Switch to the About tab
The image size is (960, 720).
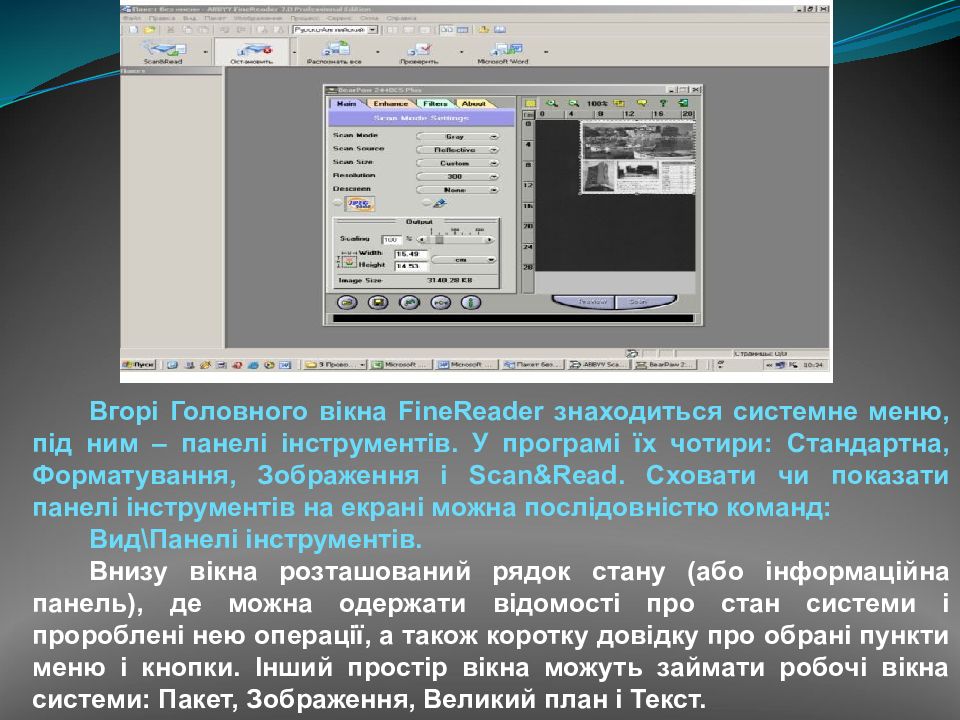[x=474, y=103]
